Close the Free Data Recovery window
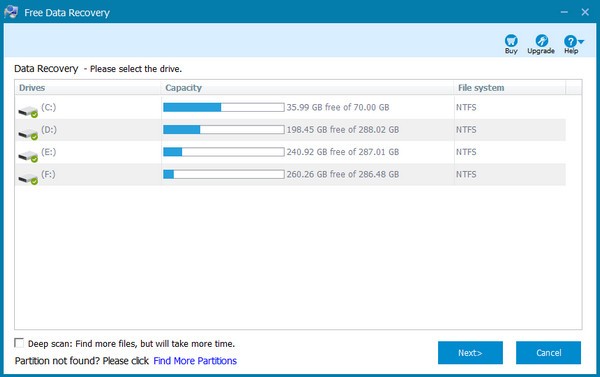This screenshot has width=600, height=377. point(585,12)
